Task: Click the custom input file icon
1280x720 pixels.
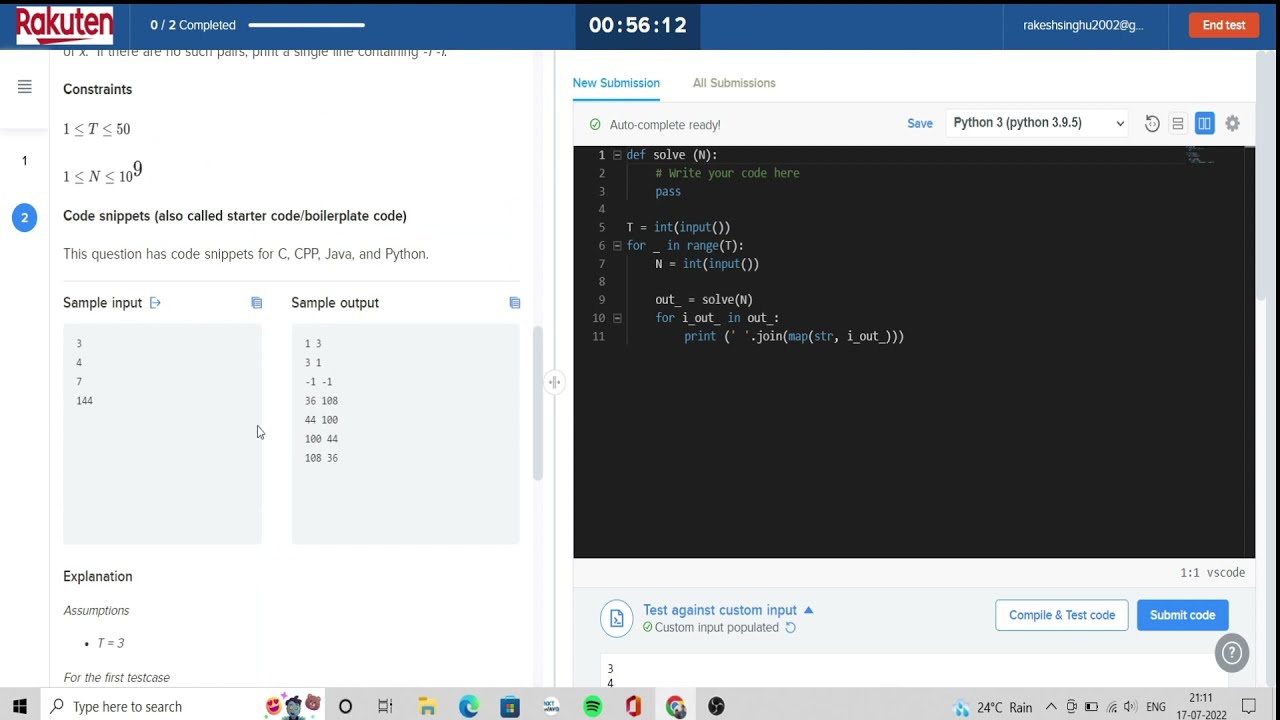Action: 616,618
